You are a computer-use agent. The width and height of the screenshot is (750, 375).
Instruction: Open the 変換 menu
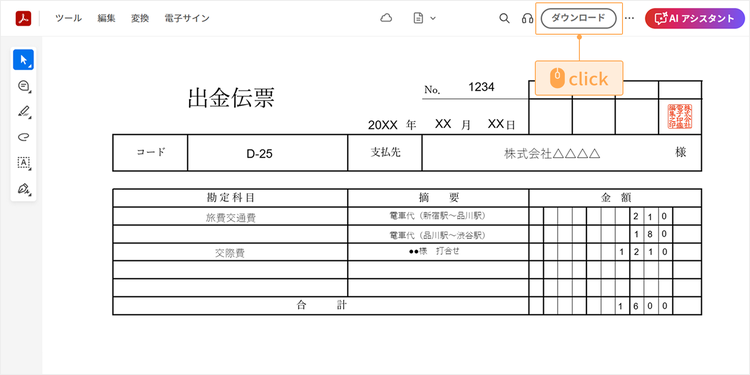pos(140,18)
